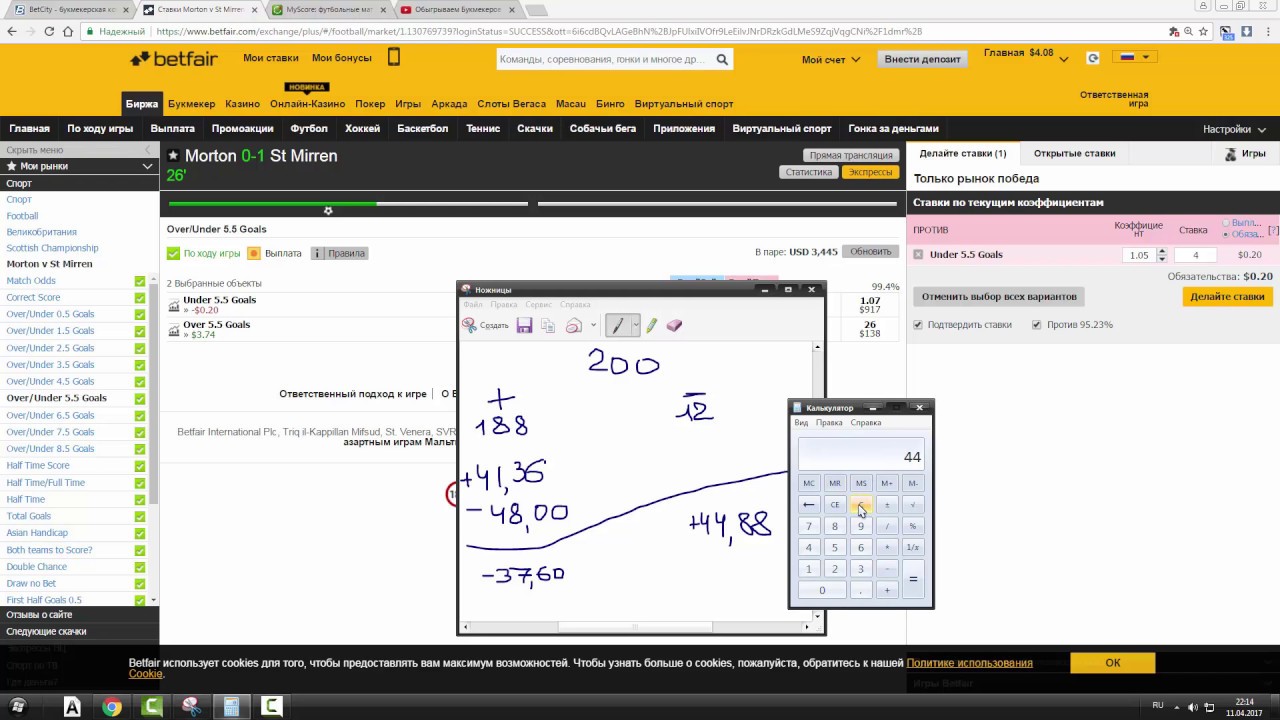Open the Pen options dropdown arrow
This screenshot has height=720, width=1280.
click(635, 326)
